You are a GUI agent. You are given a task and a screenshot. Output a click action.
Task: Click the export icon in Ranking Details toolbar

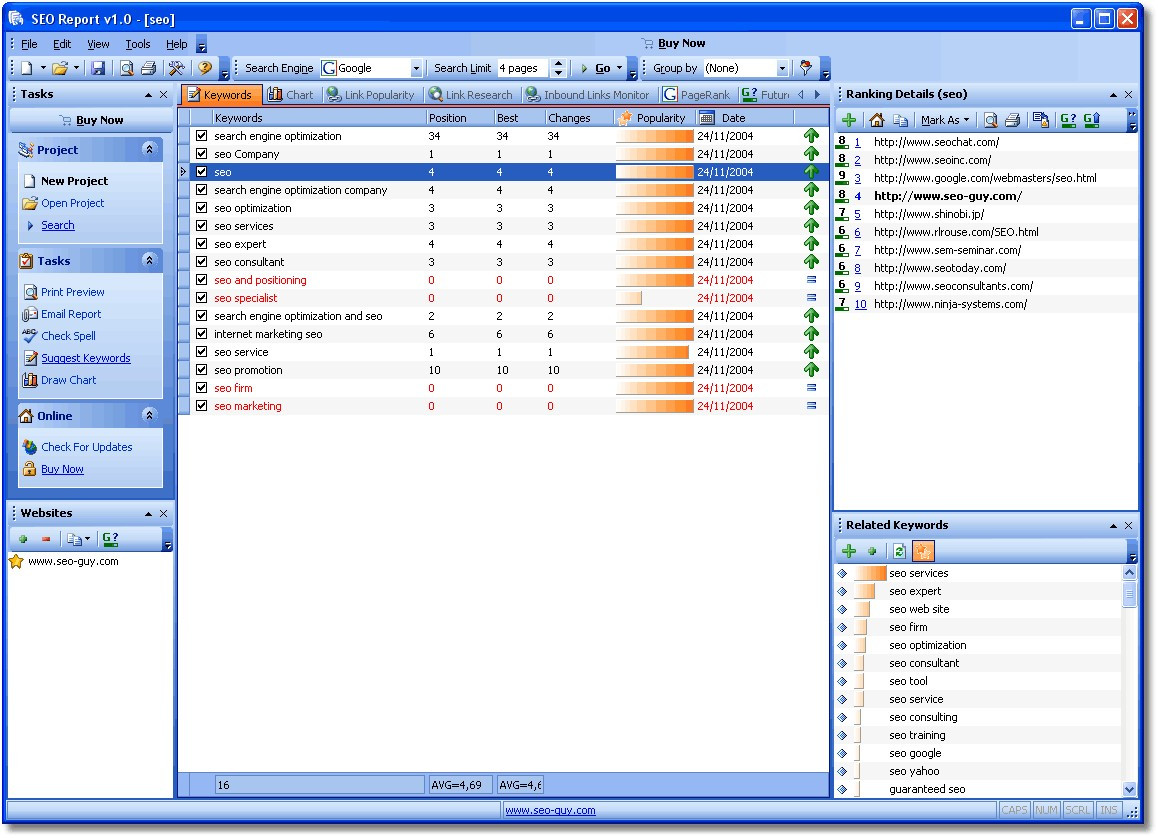tap(1041, 120)
